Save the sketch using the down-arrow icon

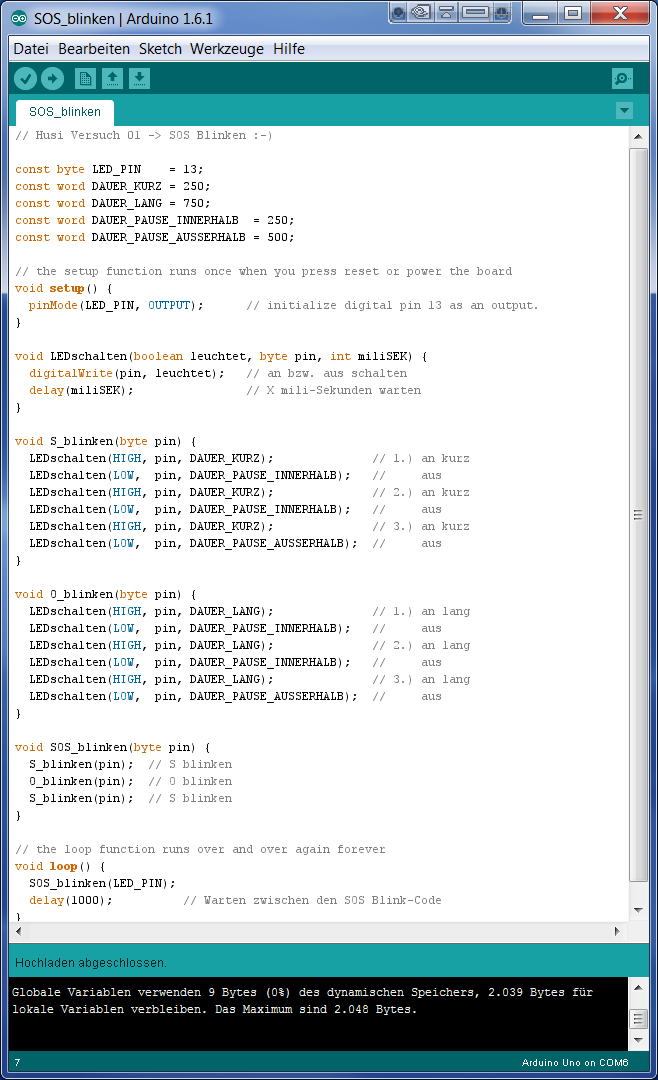(x=140, y=78)
